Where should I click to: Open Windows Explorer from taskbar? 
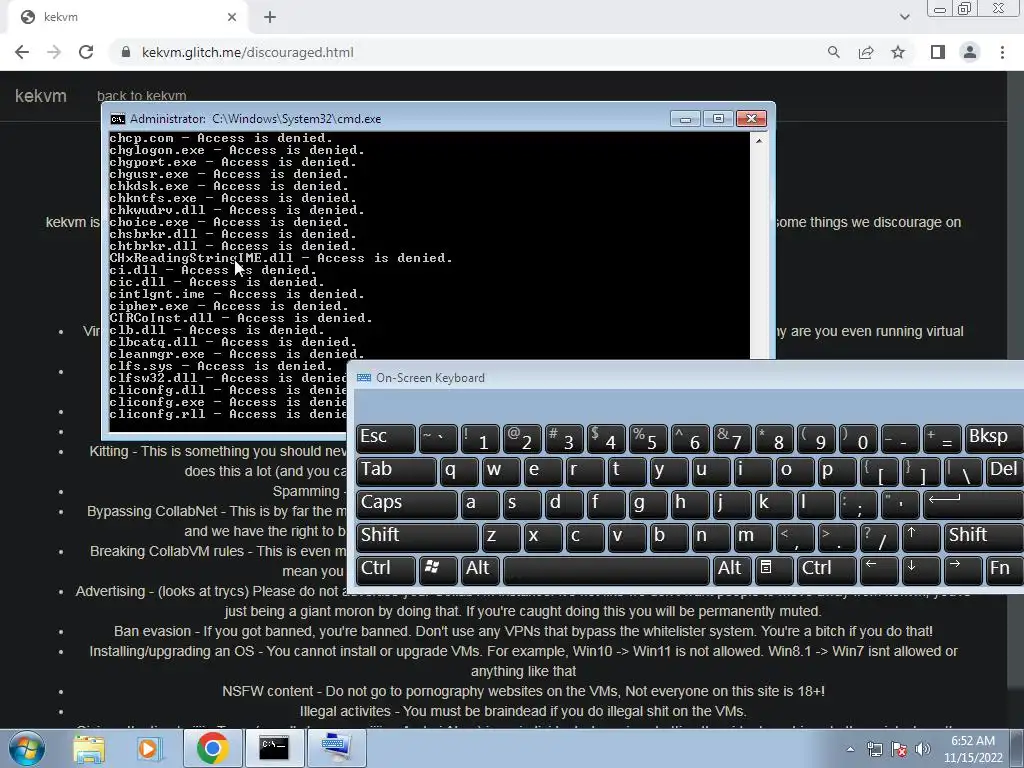click(x=89, y=748)
